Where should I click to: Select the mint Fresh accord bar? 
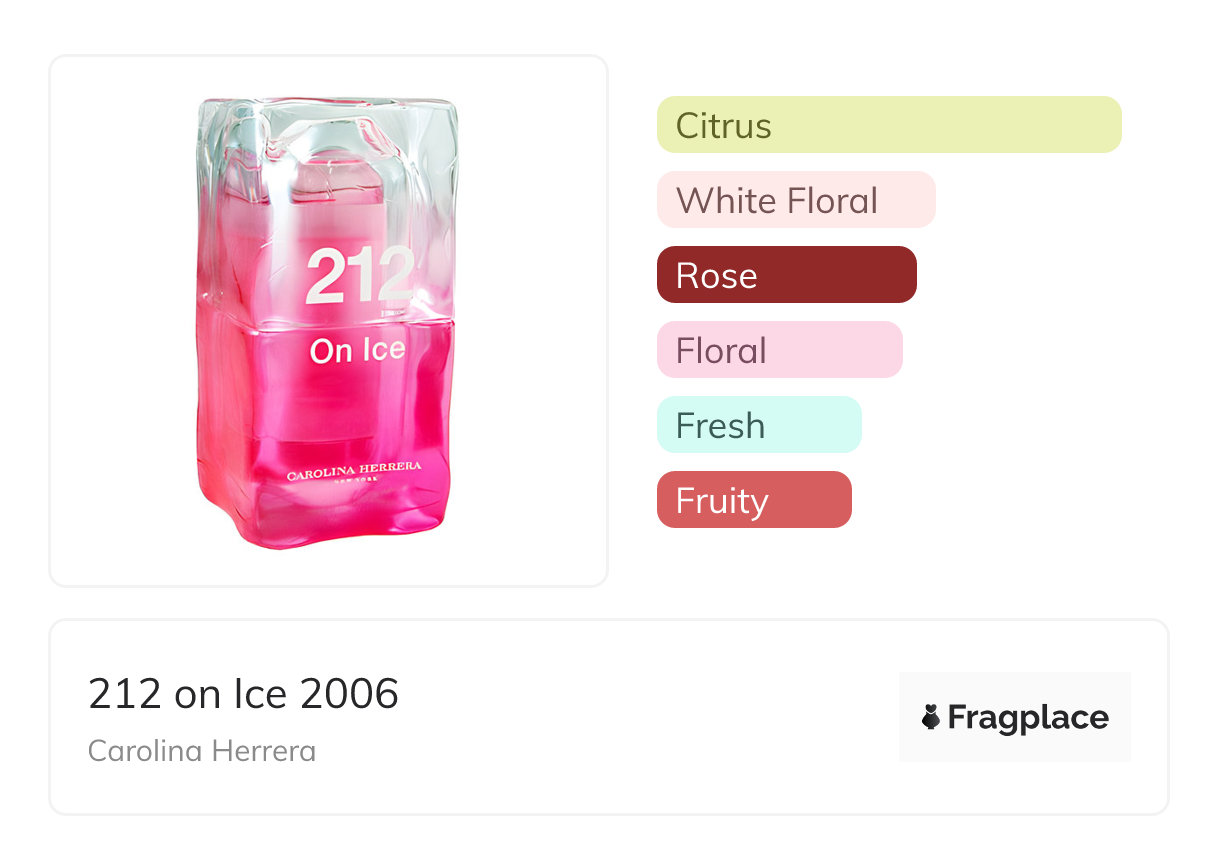(758, 425)
